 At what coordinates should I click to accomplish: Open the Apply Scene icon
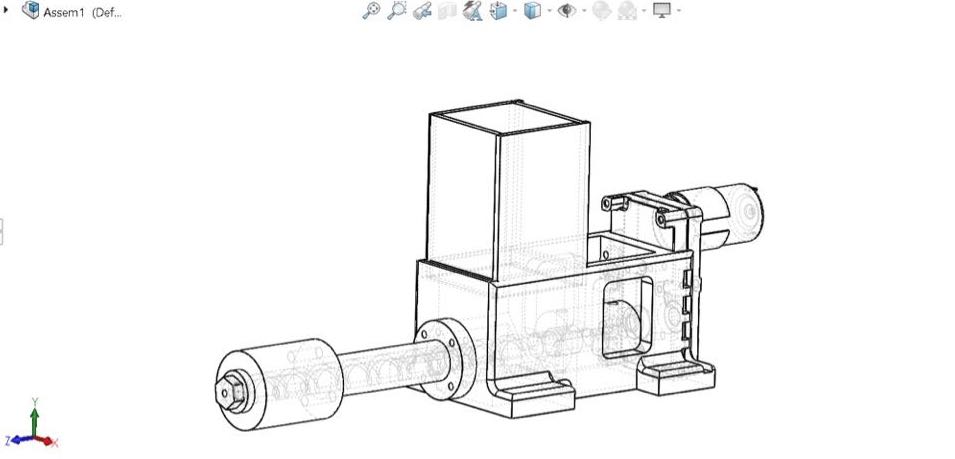627,10
